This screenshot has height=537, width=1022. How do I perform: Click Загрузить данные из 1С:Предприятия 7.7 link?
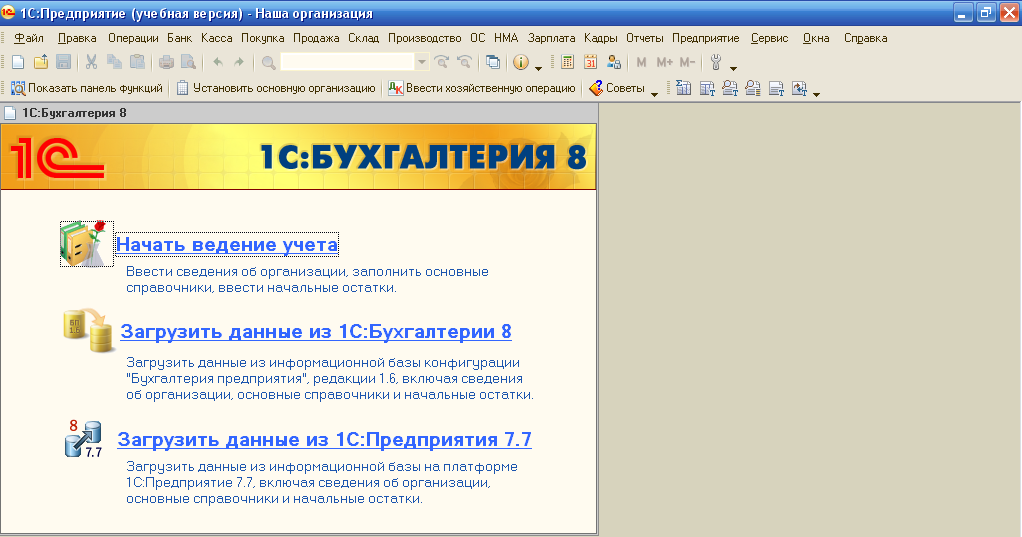pyautogui.click(x=325, y=439)
